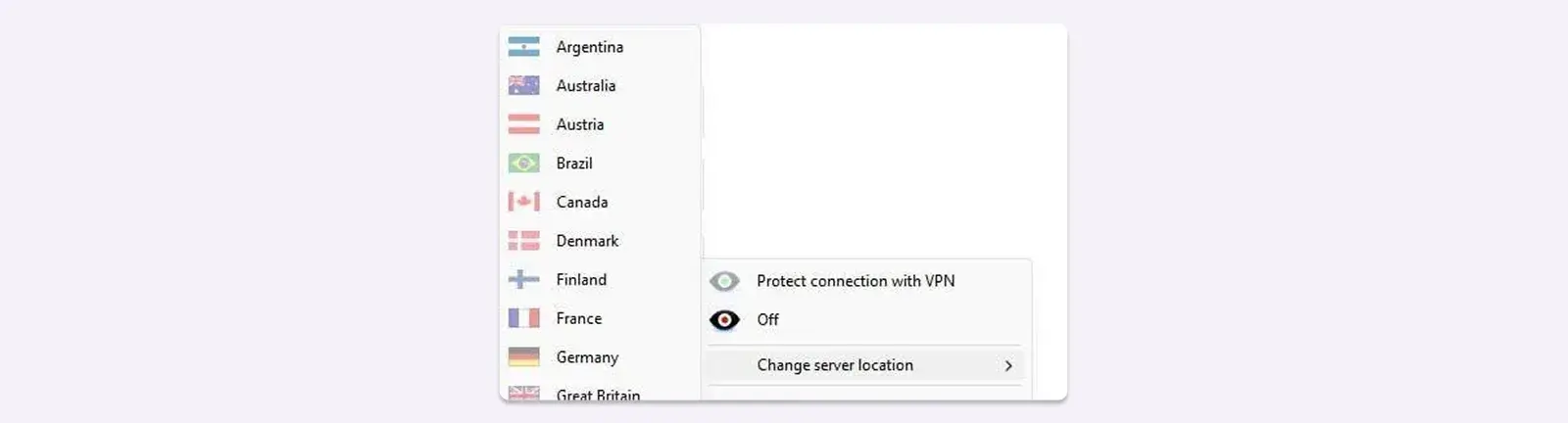The width and height of the screenshot is (1568, 423).
Task: Select the Argentina server location
Action: [x=589, y=47]
